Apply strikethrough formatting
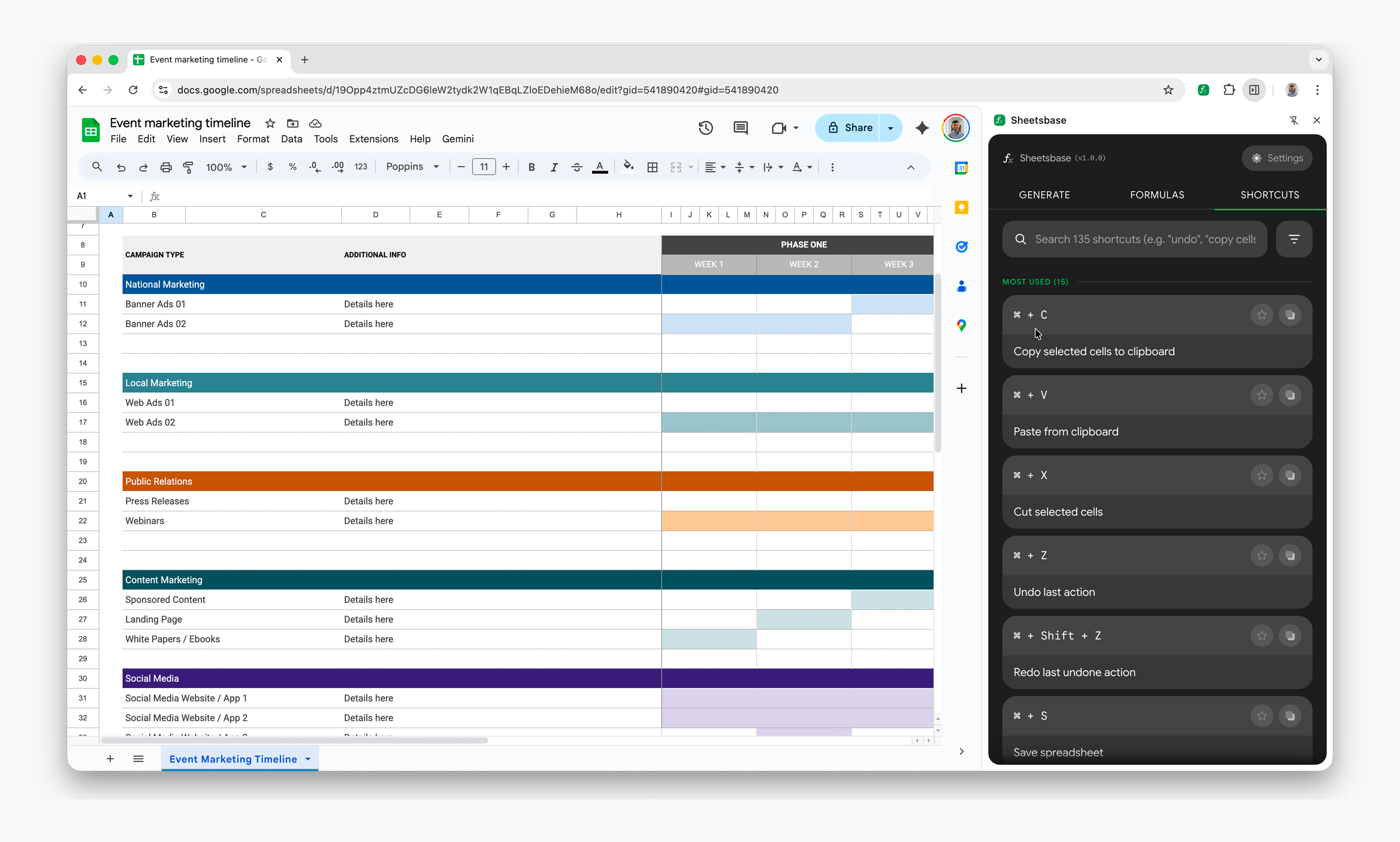 coord(577,167)
